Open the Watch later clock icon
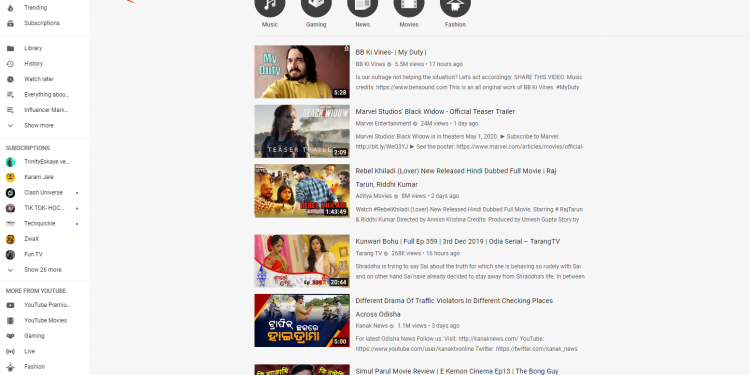750x375 pixels. pyautogui.click(x=10, y=79)
